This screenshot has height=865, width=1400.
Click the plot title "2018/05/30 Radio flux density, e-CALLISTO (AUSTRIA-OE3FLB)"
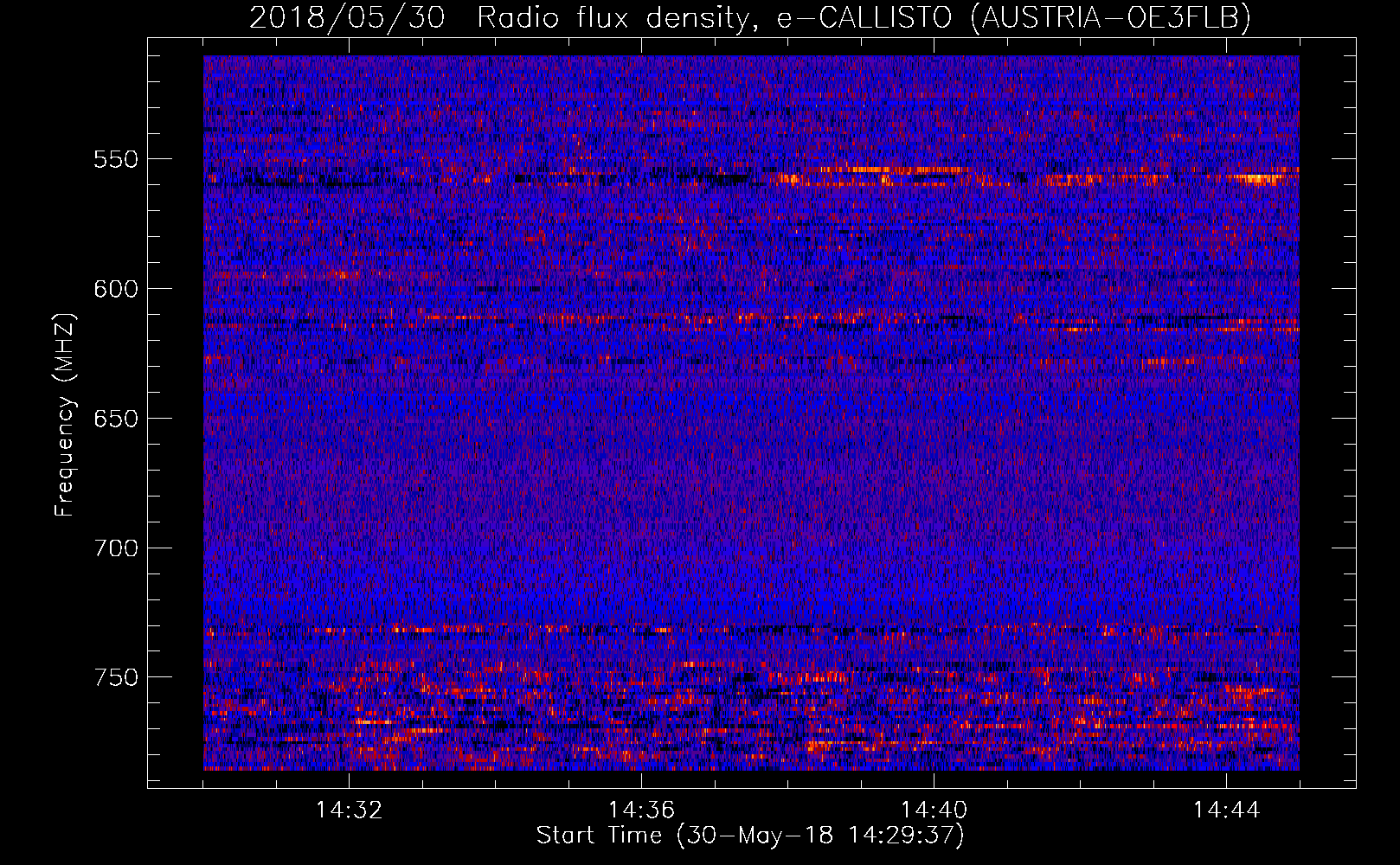click(749, 17)
